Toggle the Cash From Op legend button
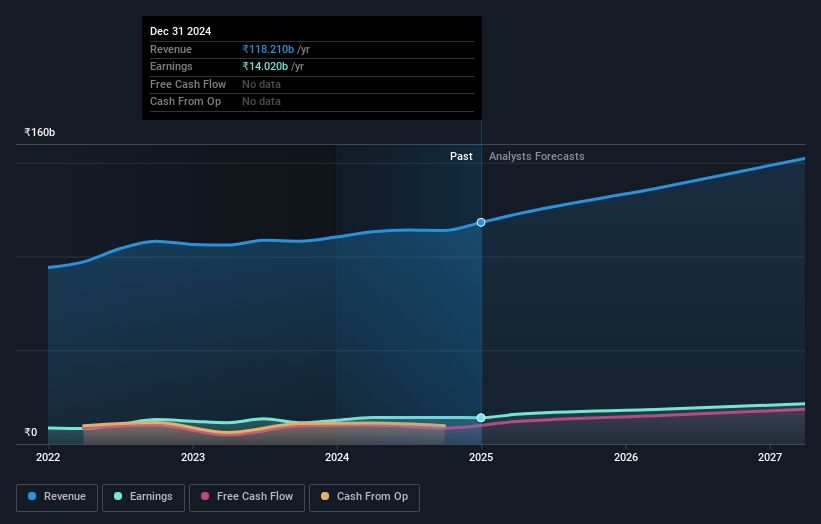The width and height of the screenshot is (821, 524). click(x=364, y=497)
